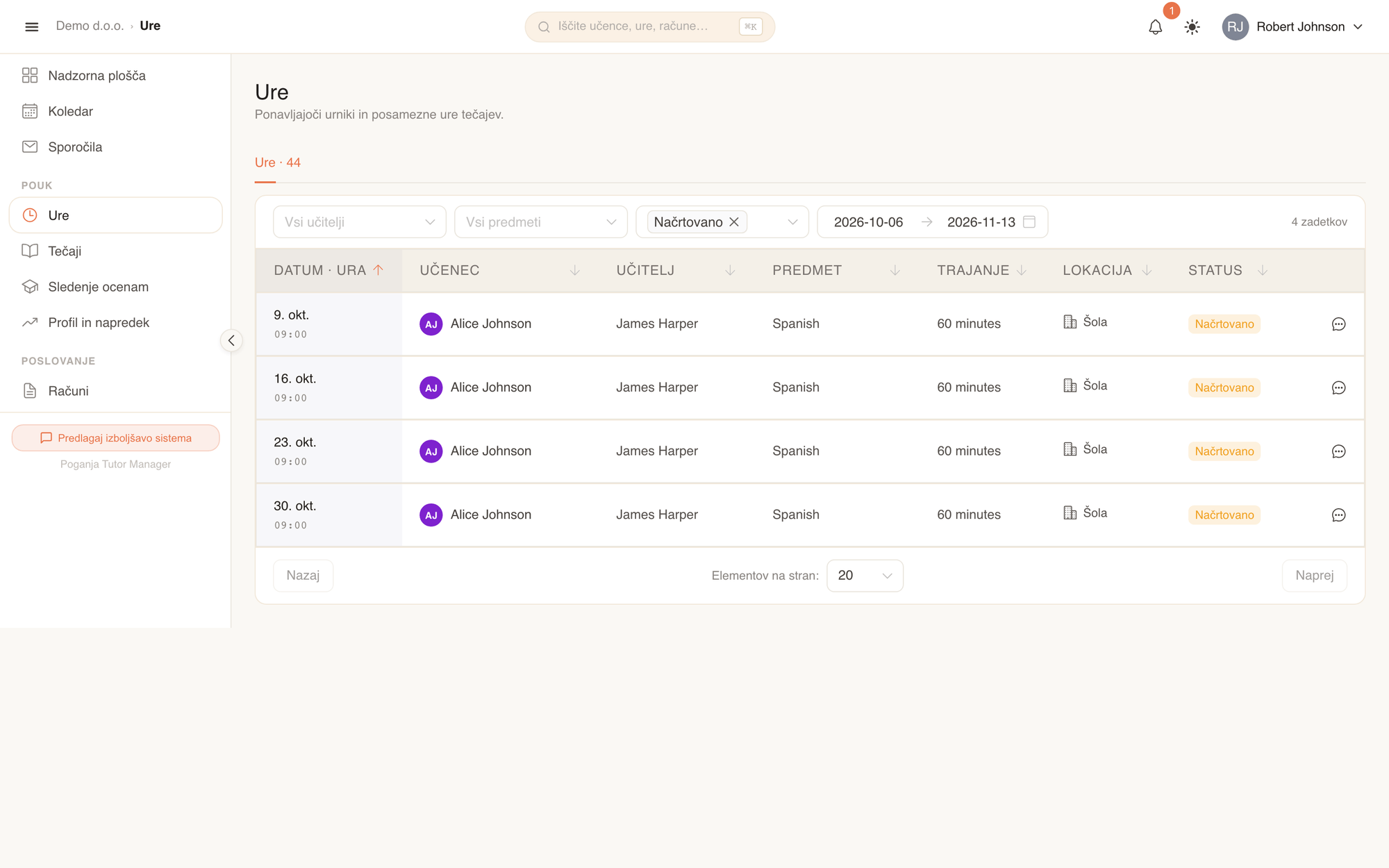Open the hamburger menu icon
This screenshot has height=868, width=1389.
(31, 26)
